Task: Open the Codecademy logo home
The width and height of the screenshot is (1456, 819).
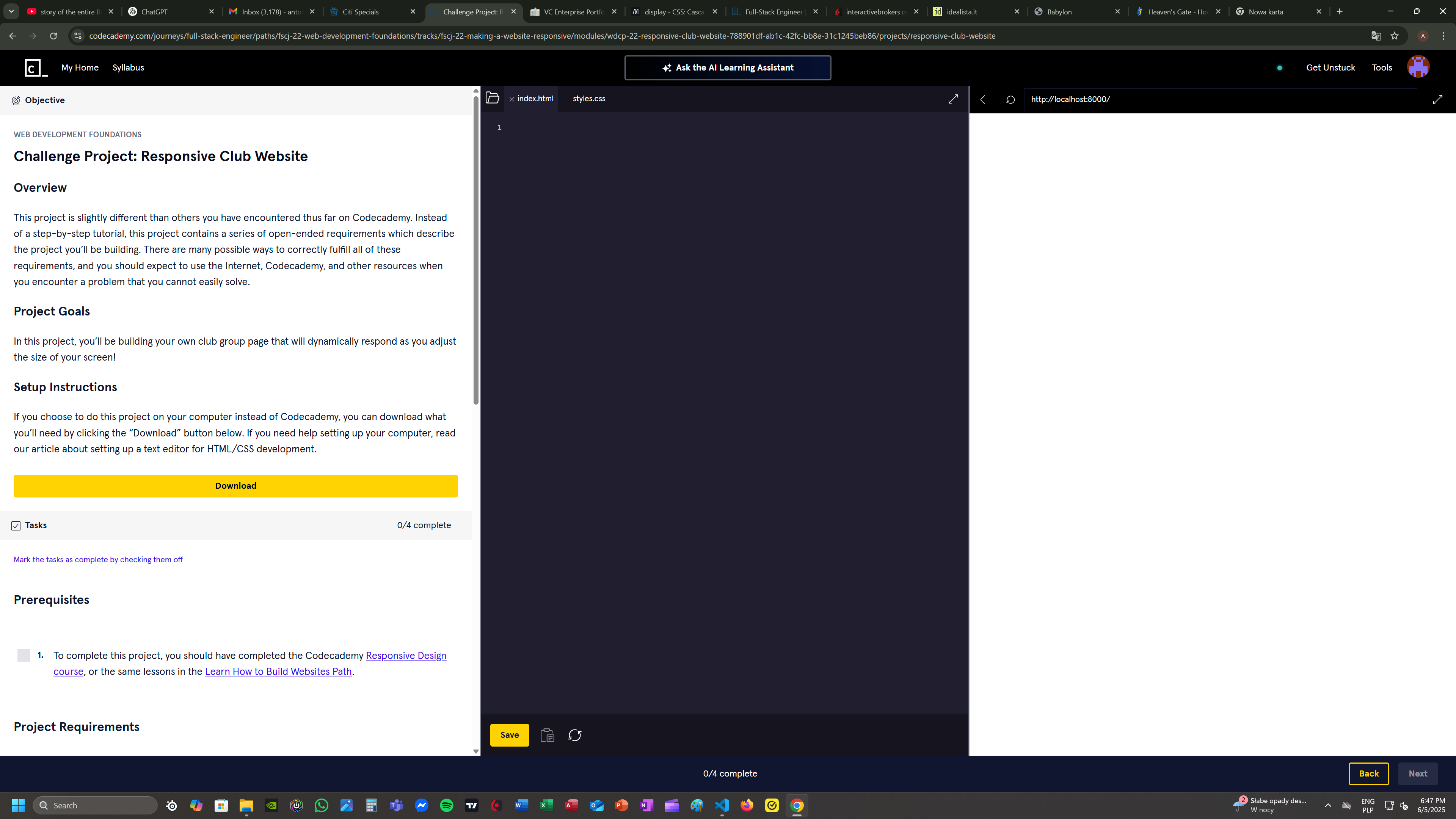Action: pos(36,68)
